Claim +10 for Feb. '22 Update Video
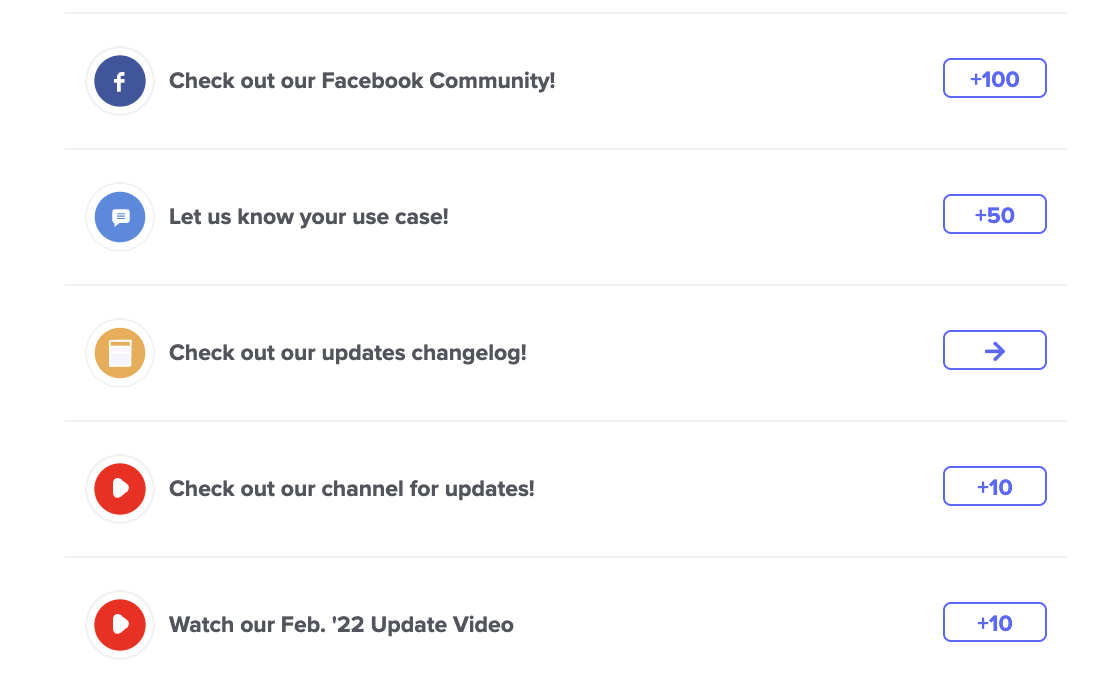1114x682 pixels. (x=995, y=622)
